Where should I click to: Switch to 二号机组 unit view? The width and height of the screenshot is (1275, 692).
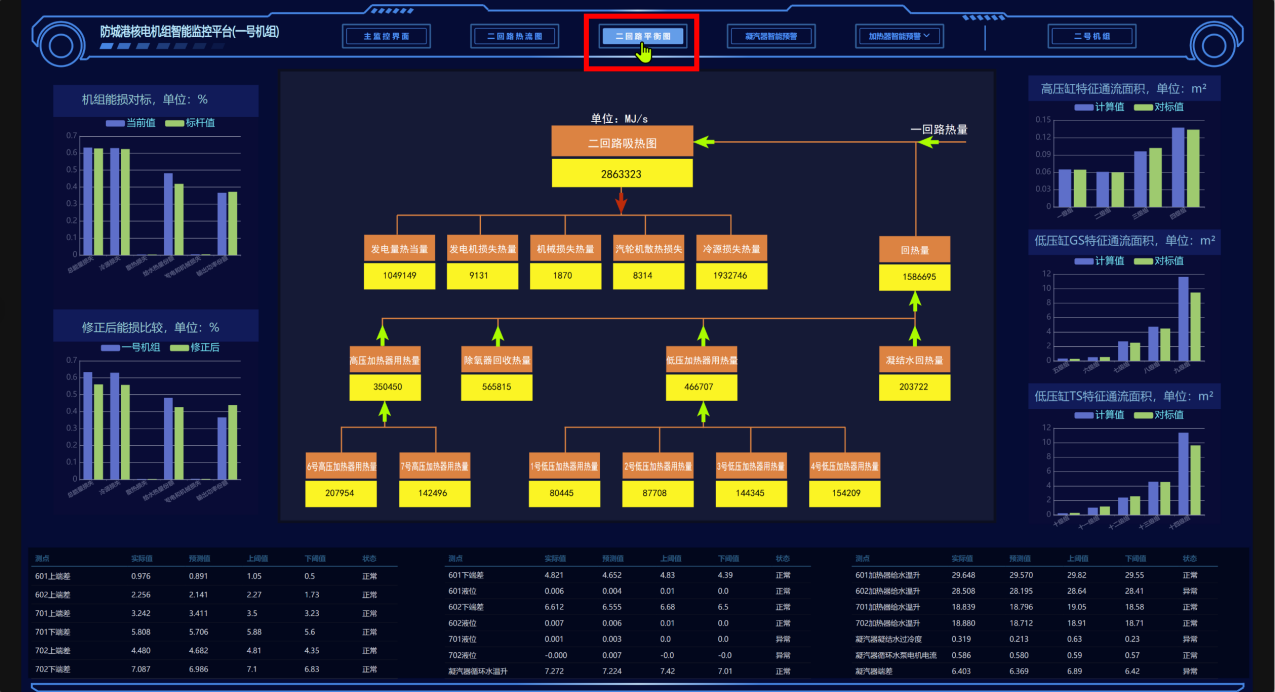tap(1091, 36)
